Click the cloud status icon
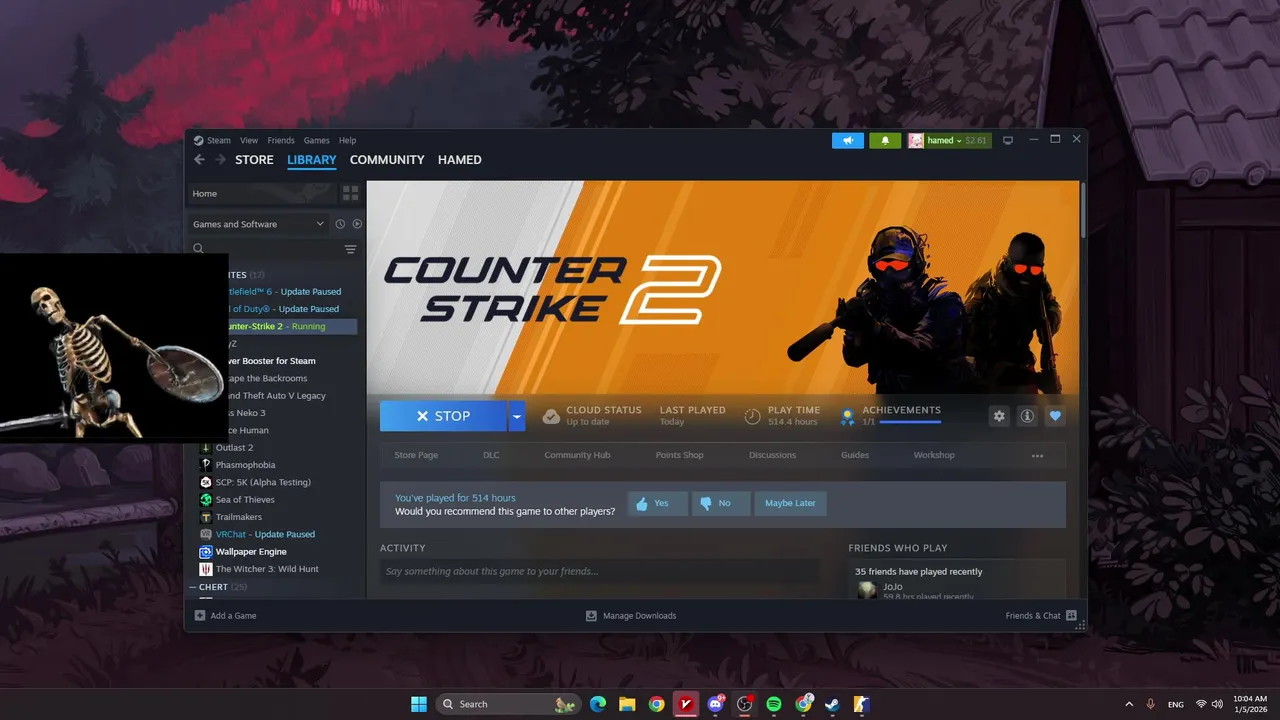 (551, 416)
